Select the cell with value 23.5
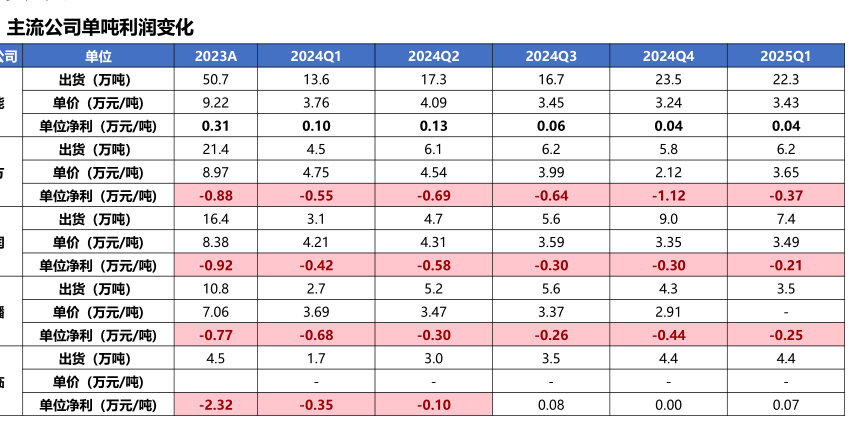Screen dimensions: 861x424 (x=668, y=79)
